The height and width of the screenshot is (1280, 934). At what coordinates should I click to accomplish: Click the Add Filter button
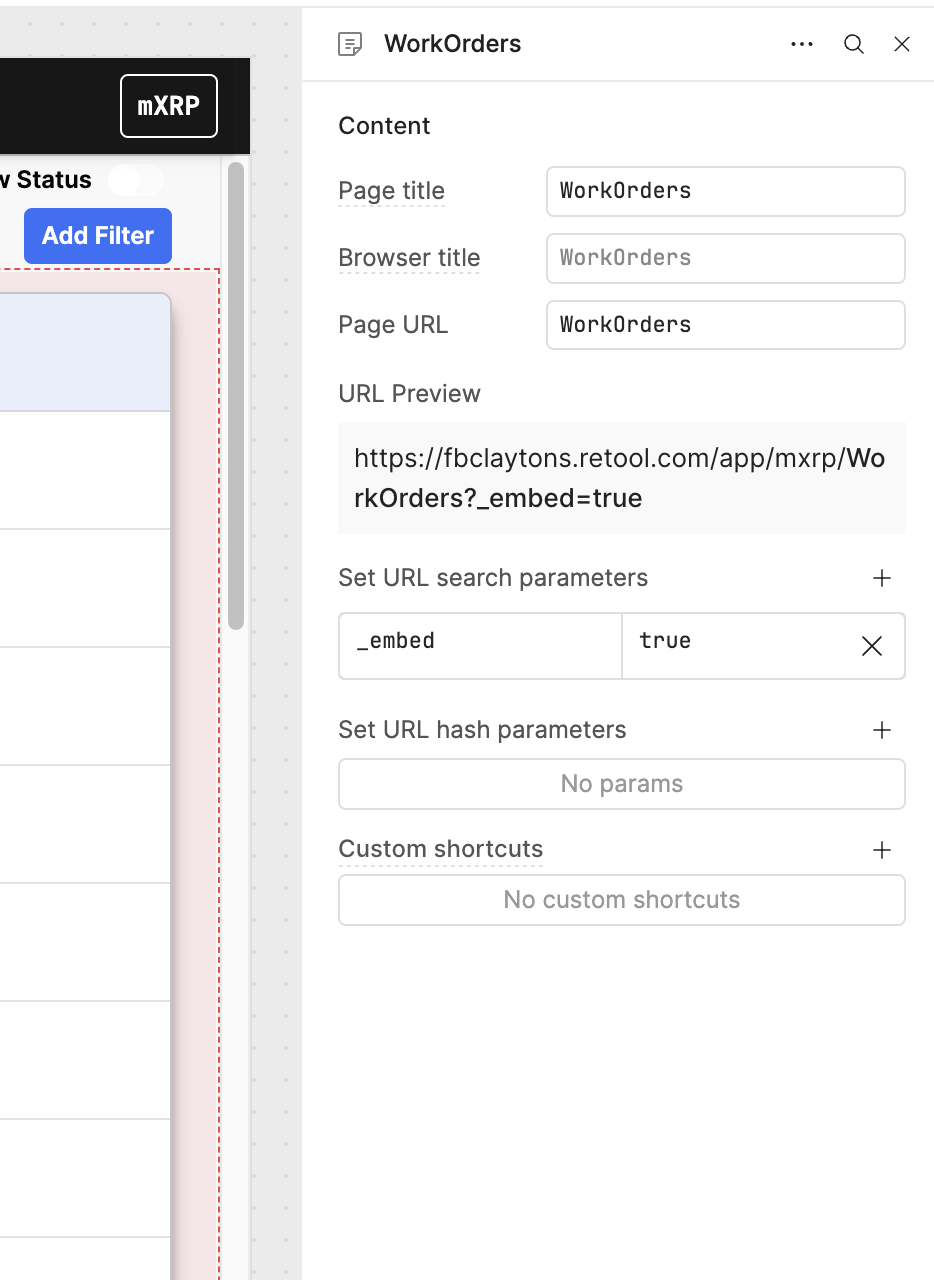[97, 236]
